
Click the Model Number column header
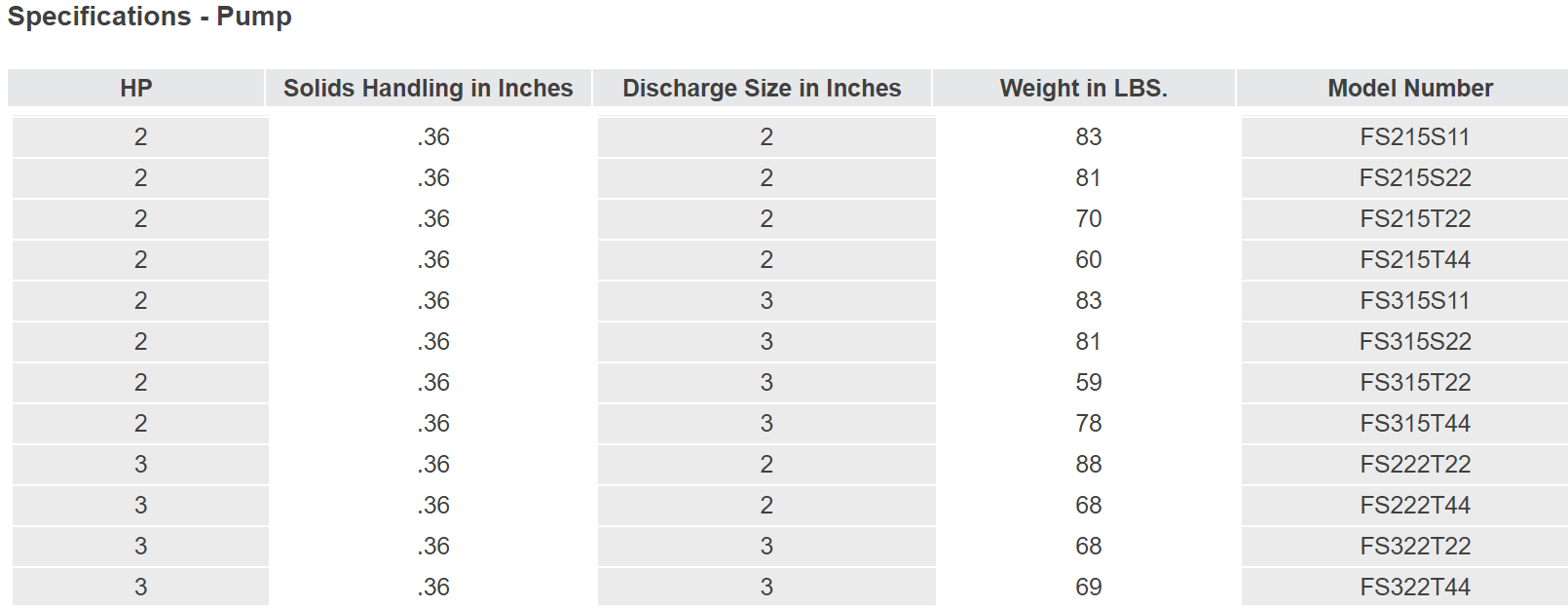1410,88
